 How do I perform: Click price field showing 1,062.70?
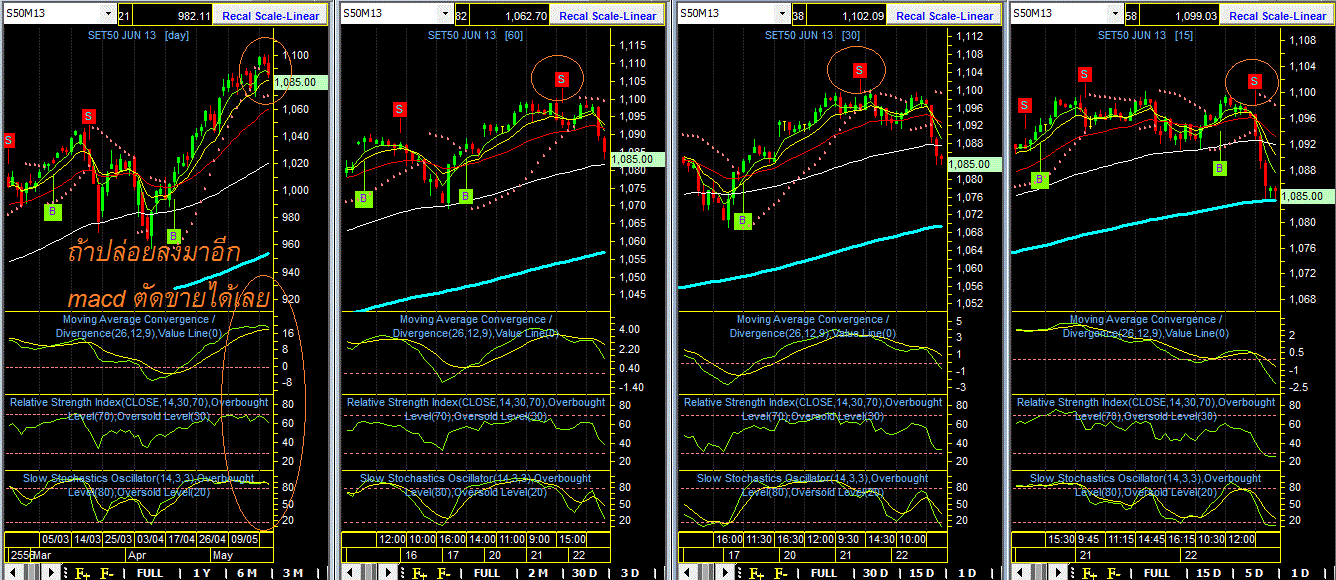click(x=511, y=16)
